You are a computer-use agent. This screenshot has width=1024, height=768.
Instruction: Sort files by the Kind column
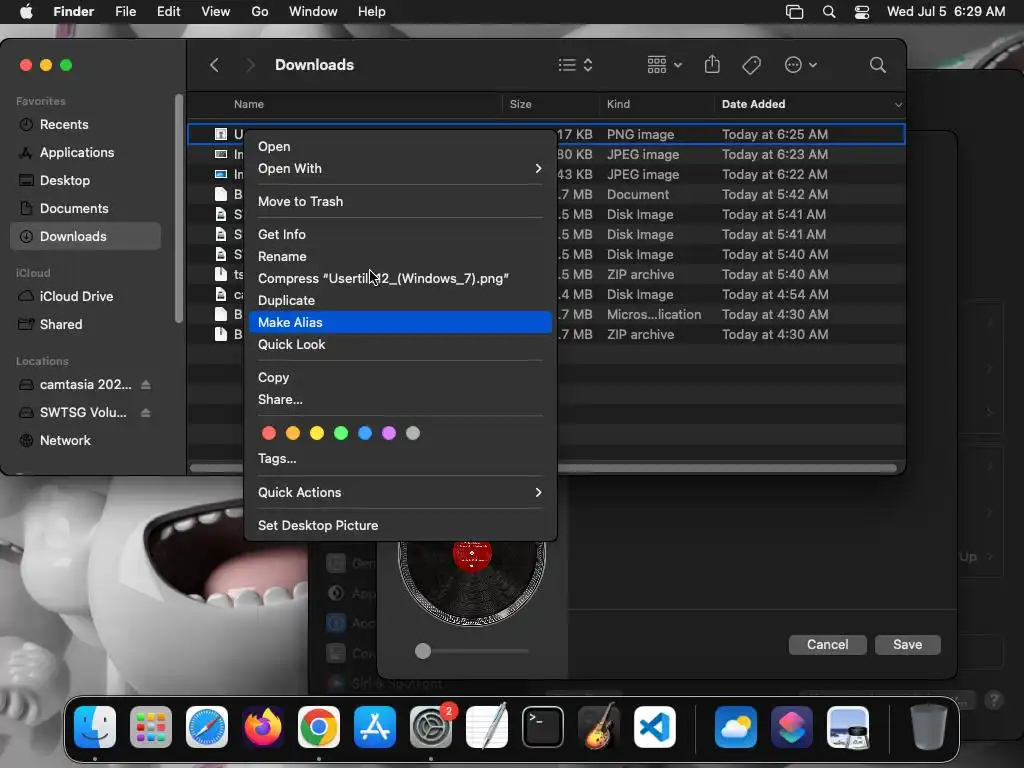tap(618, 104)
